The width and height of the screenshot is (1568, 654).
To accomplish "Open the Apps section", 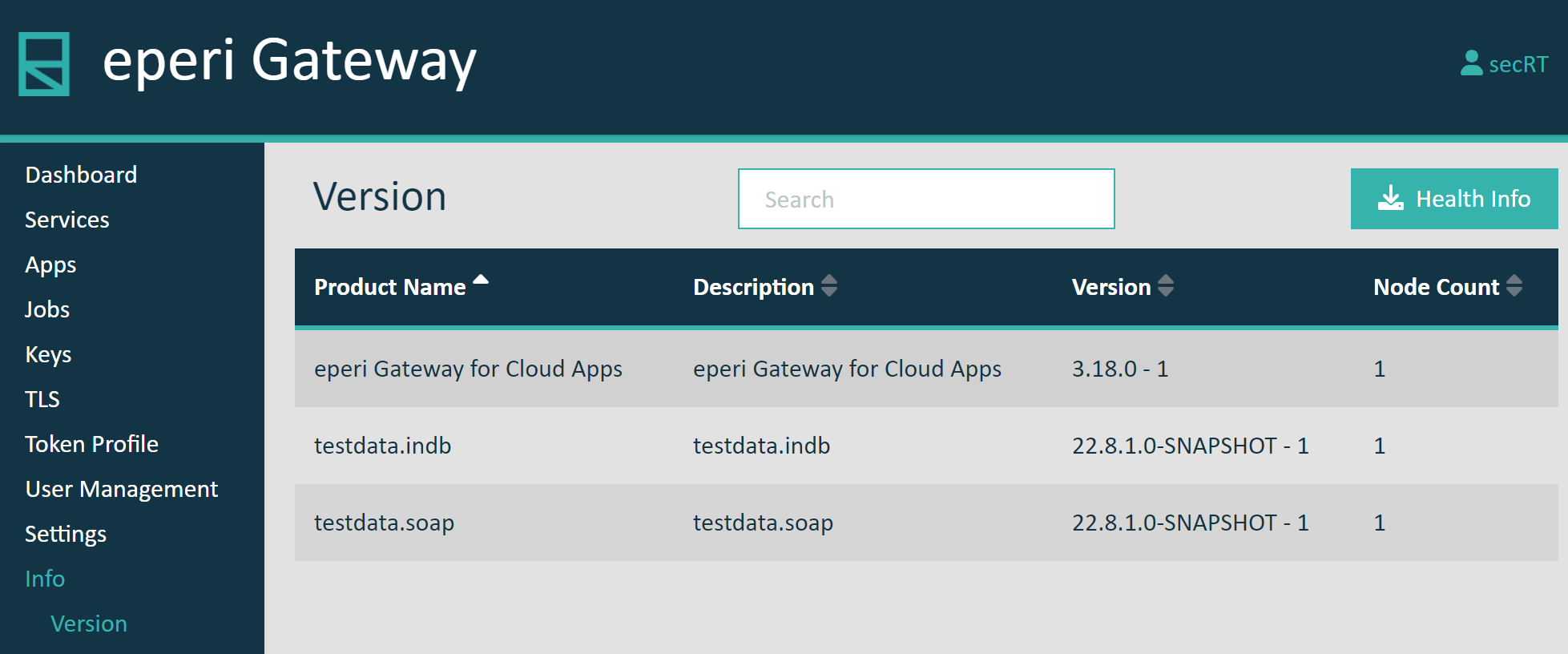I will pos(50,265).
